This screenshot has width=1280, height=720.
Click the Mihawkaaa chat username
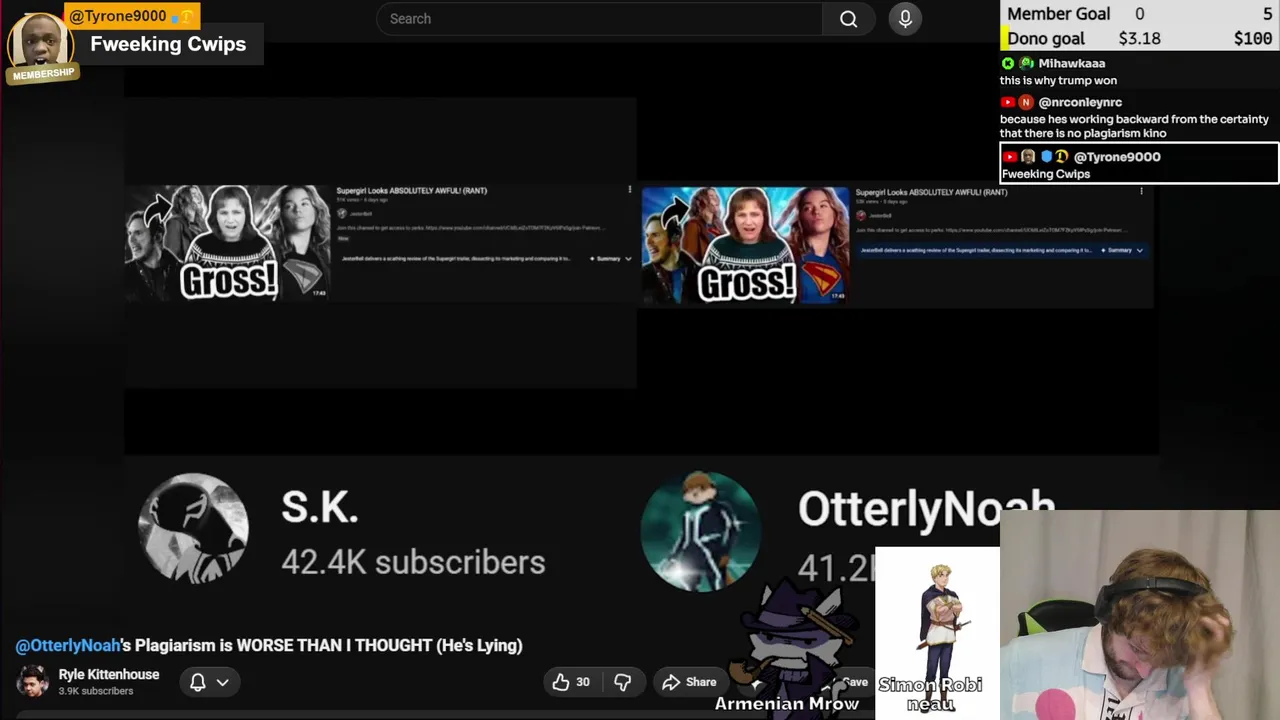pos(1071,63)
